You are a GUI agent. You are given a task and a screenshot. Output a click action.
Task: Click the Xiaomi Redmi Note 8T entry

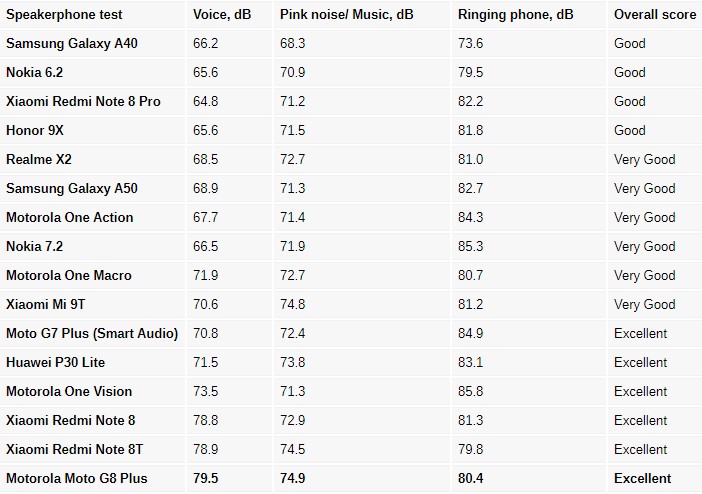(x=75, y=449)
